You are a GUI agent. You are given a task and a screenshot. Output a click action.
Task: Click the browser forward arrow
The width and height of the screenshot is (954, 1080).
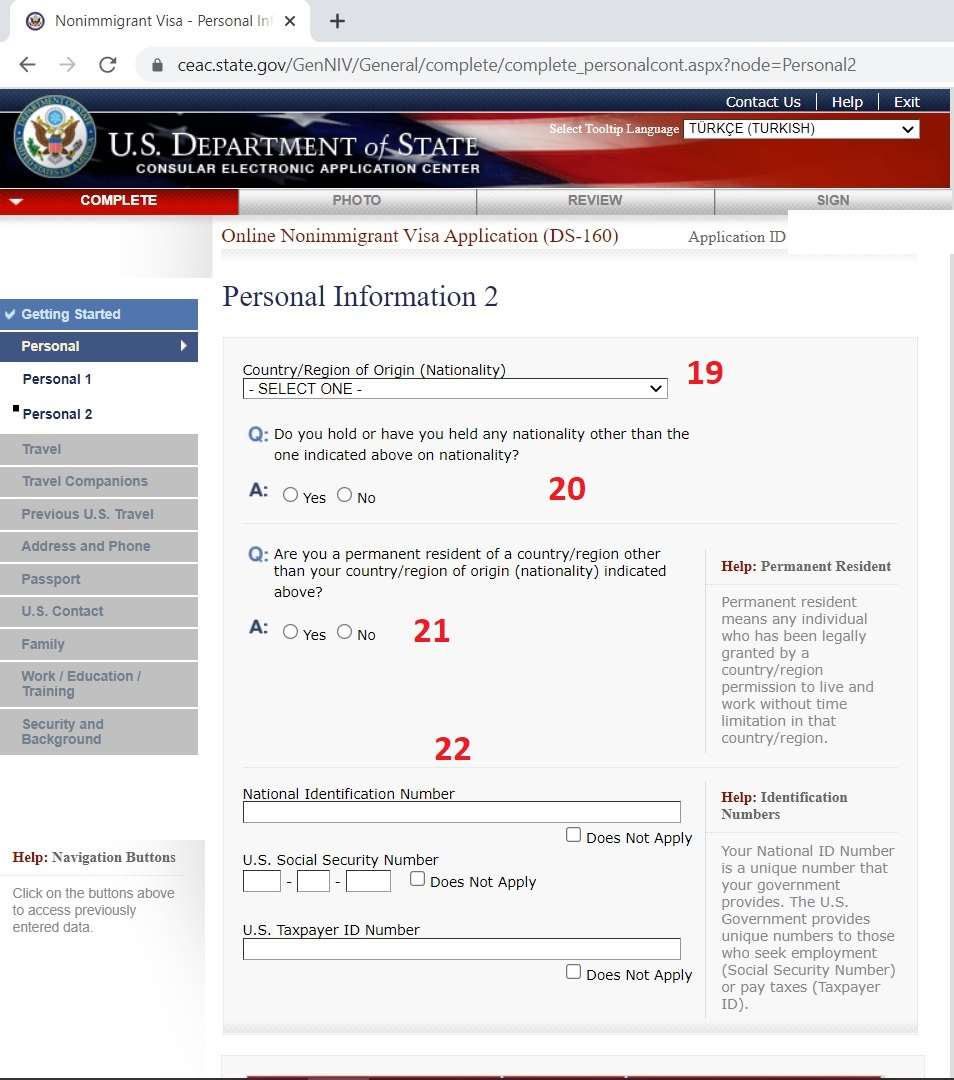click(68, 65)
